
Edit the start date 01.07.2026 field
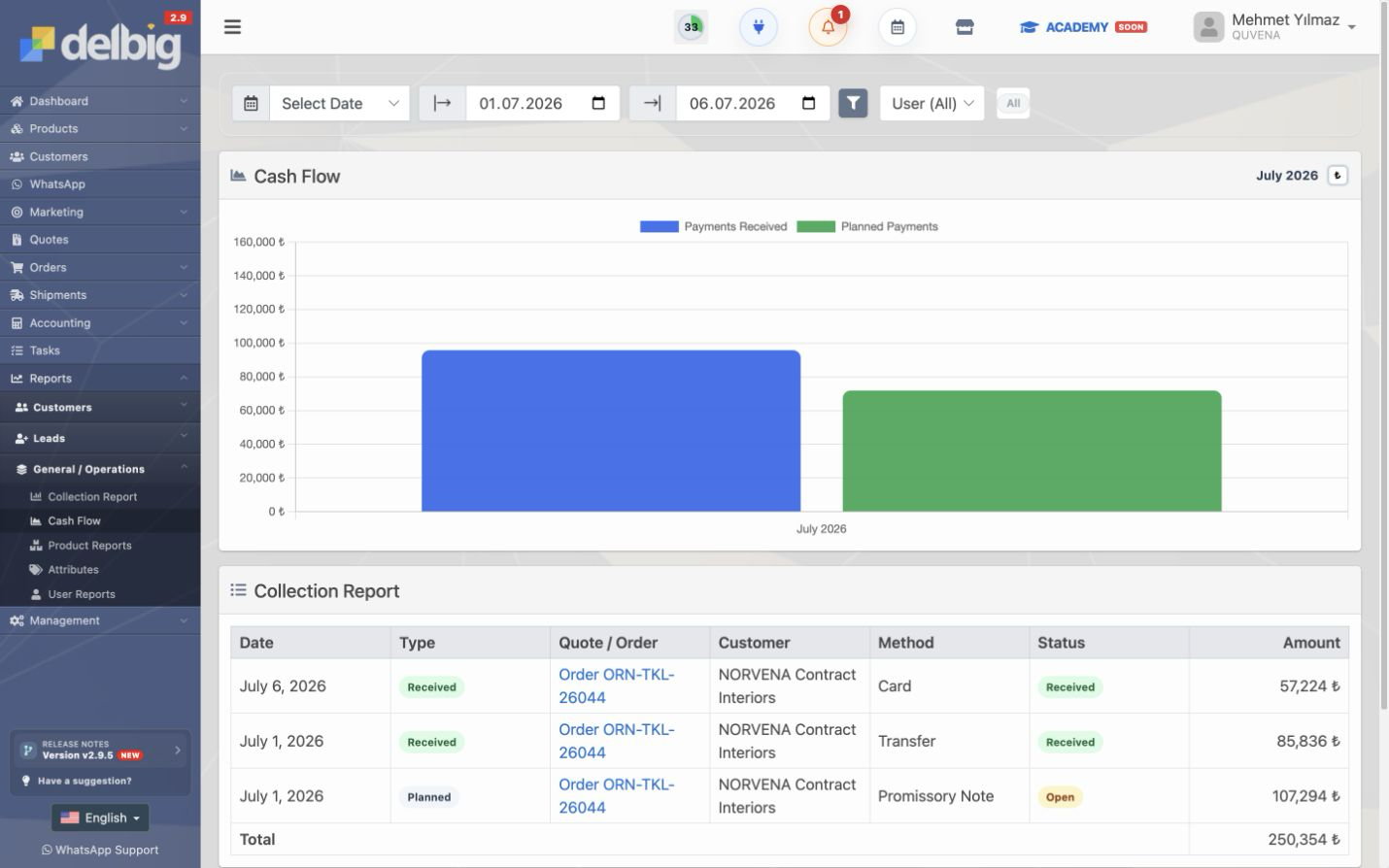point(542,103)
